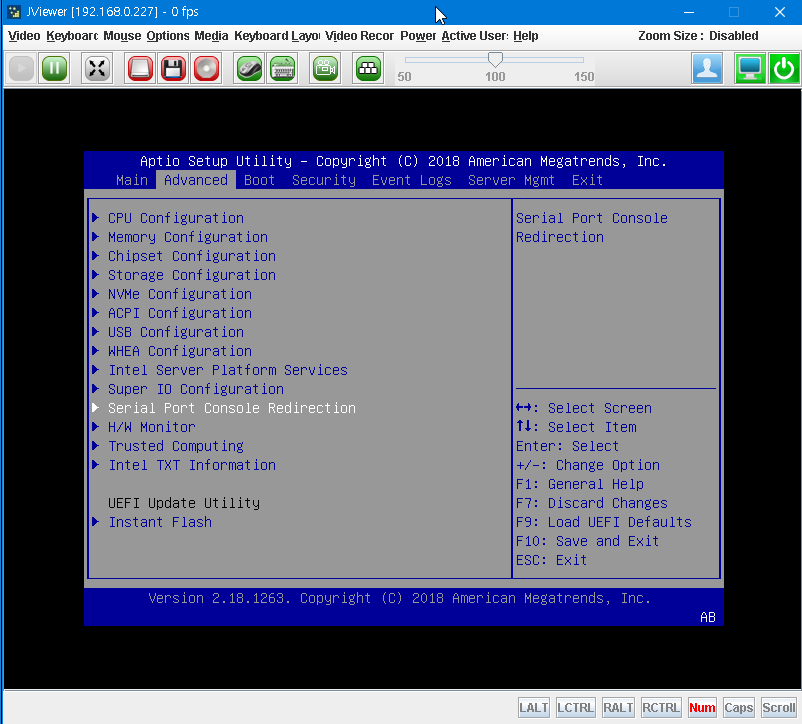This screenshot has height=724, width=802.
Task: Click the host monitor display icon
Action: 750,69
